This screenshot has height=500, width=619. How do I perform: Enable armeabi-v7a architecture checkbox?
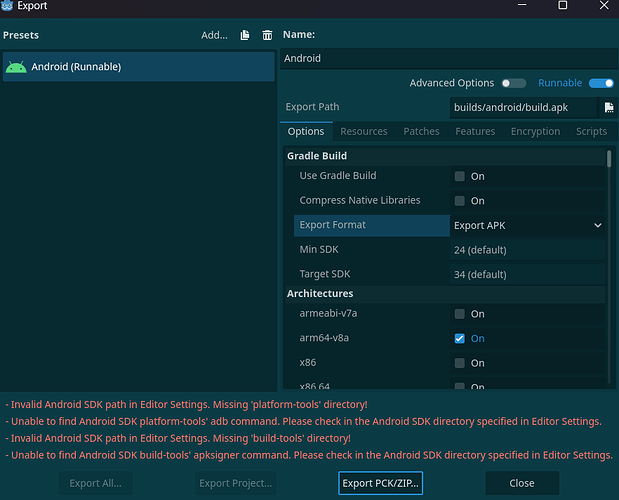[x=460, y=314]
